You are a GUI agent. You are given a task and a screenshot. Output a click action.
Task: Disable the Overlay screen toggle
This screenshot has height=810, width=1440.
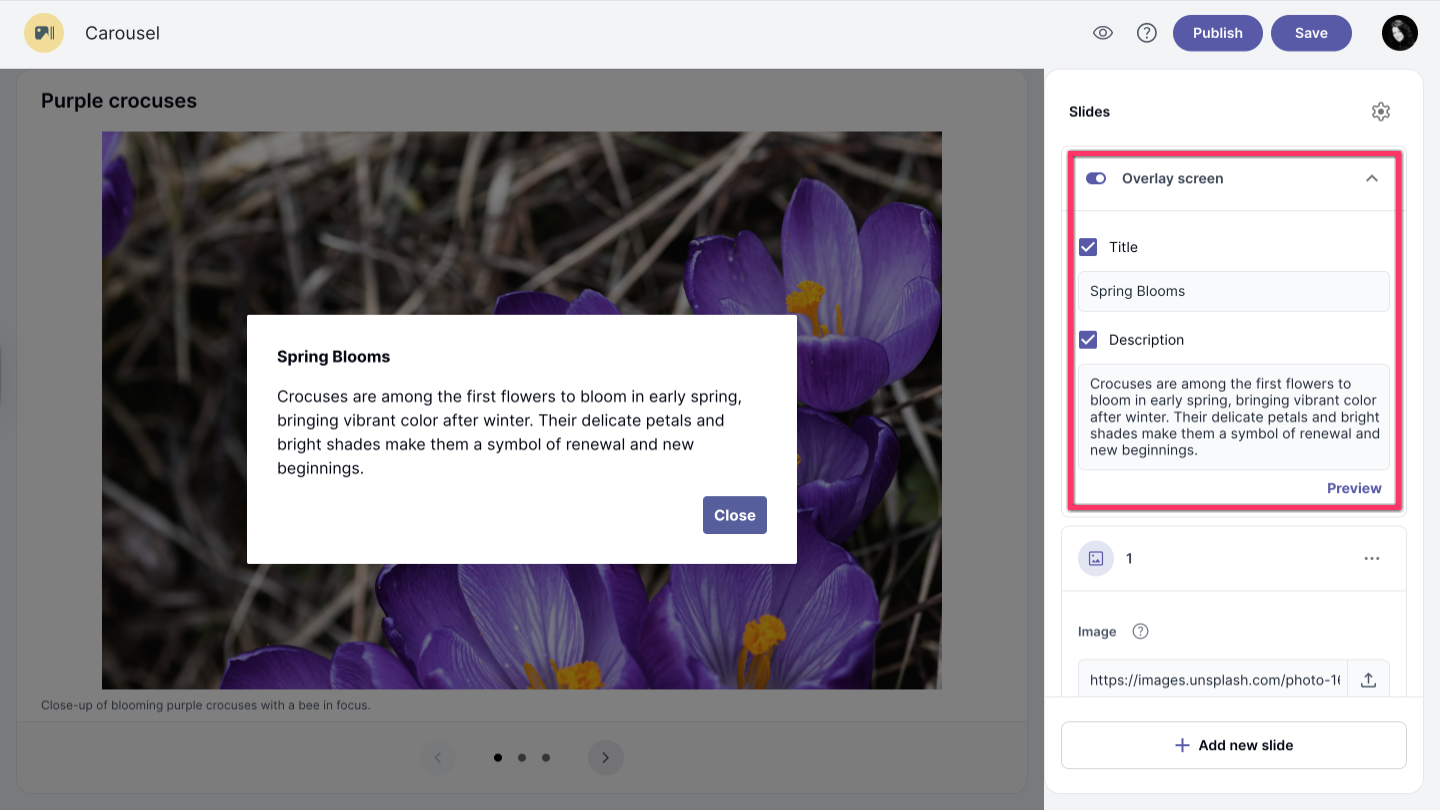point(1096,179)
